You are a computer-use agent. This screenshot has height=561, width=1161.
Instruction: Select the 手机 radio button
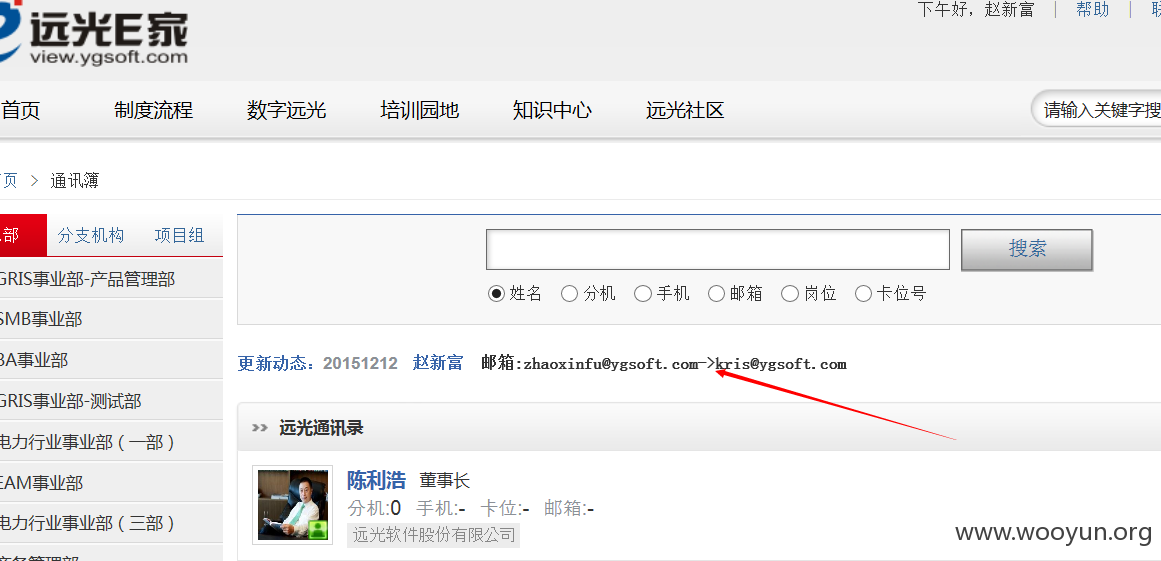pyautogui.click(x=643, y=294)
